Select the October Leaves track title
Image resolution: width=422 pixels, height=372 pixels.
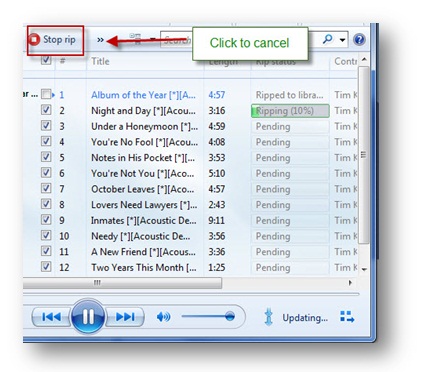(143, 189)
